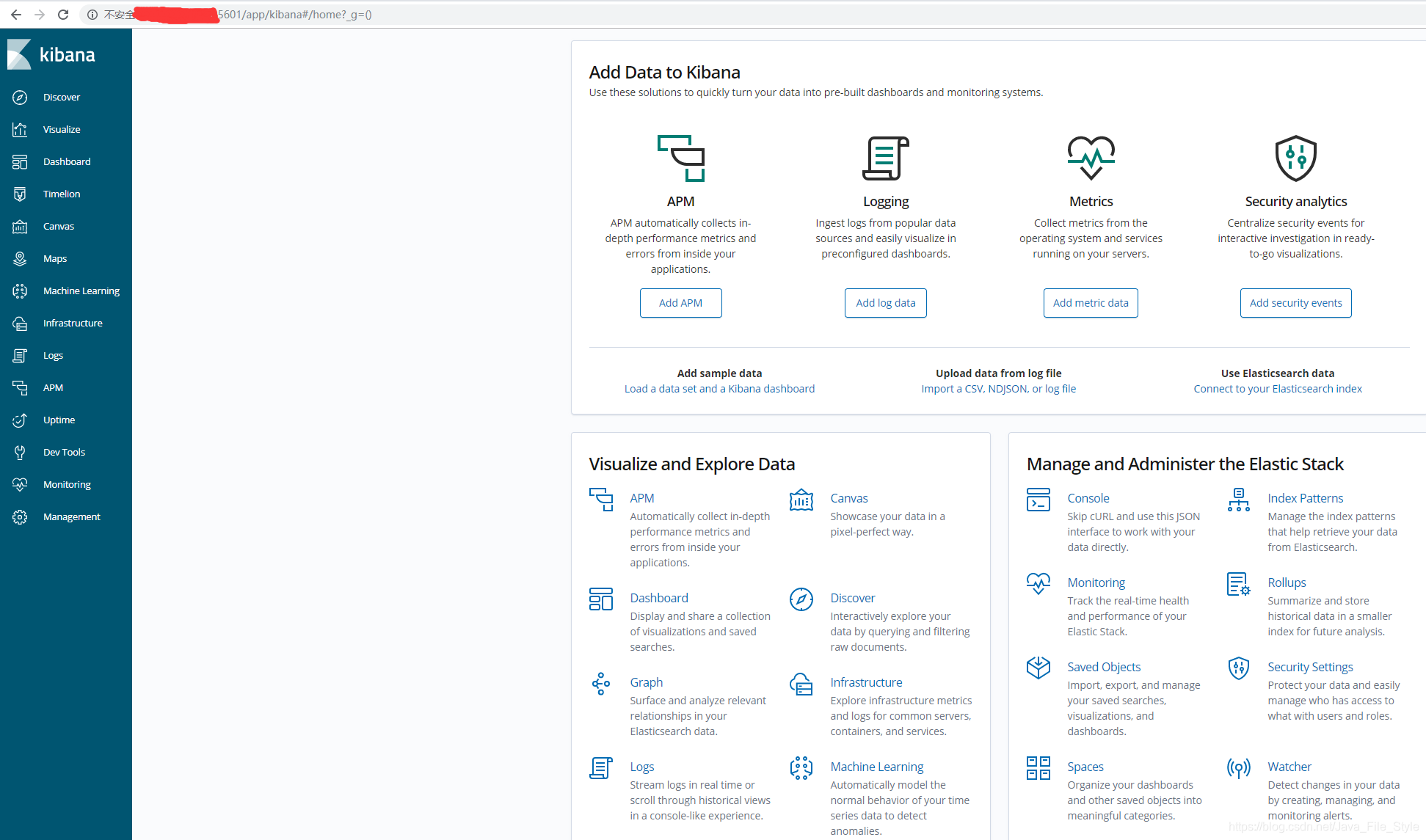The height and width of the screenshot is (840, 1426).
Task: Click the Add metric data button
Action: 1091,303
